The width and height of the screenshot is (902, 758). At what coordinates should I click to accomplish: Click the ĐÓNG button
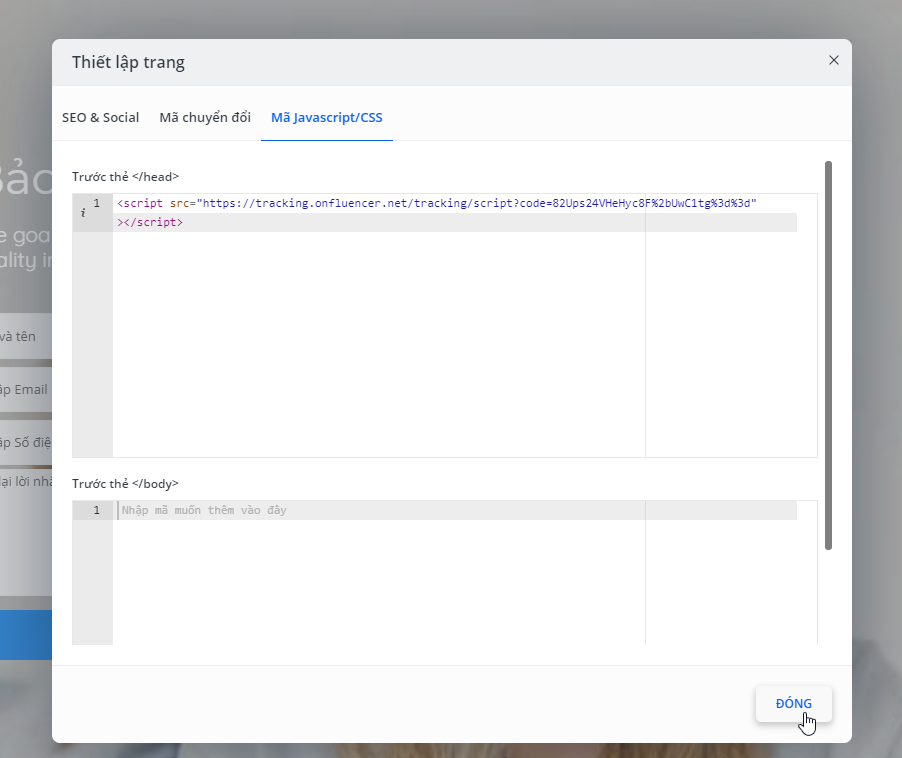794,703
